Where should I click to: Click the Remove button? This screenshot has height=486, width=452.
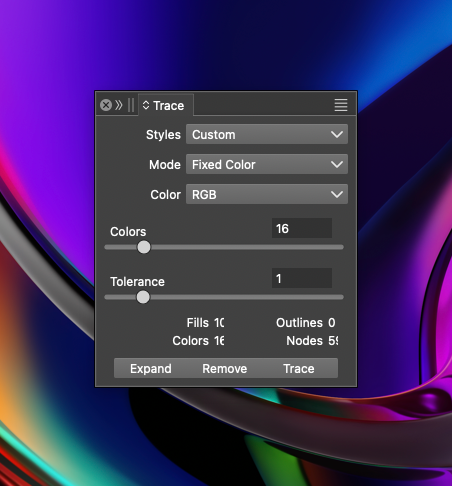pyautogui.click(x=225, y=368)
